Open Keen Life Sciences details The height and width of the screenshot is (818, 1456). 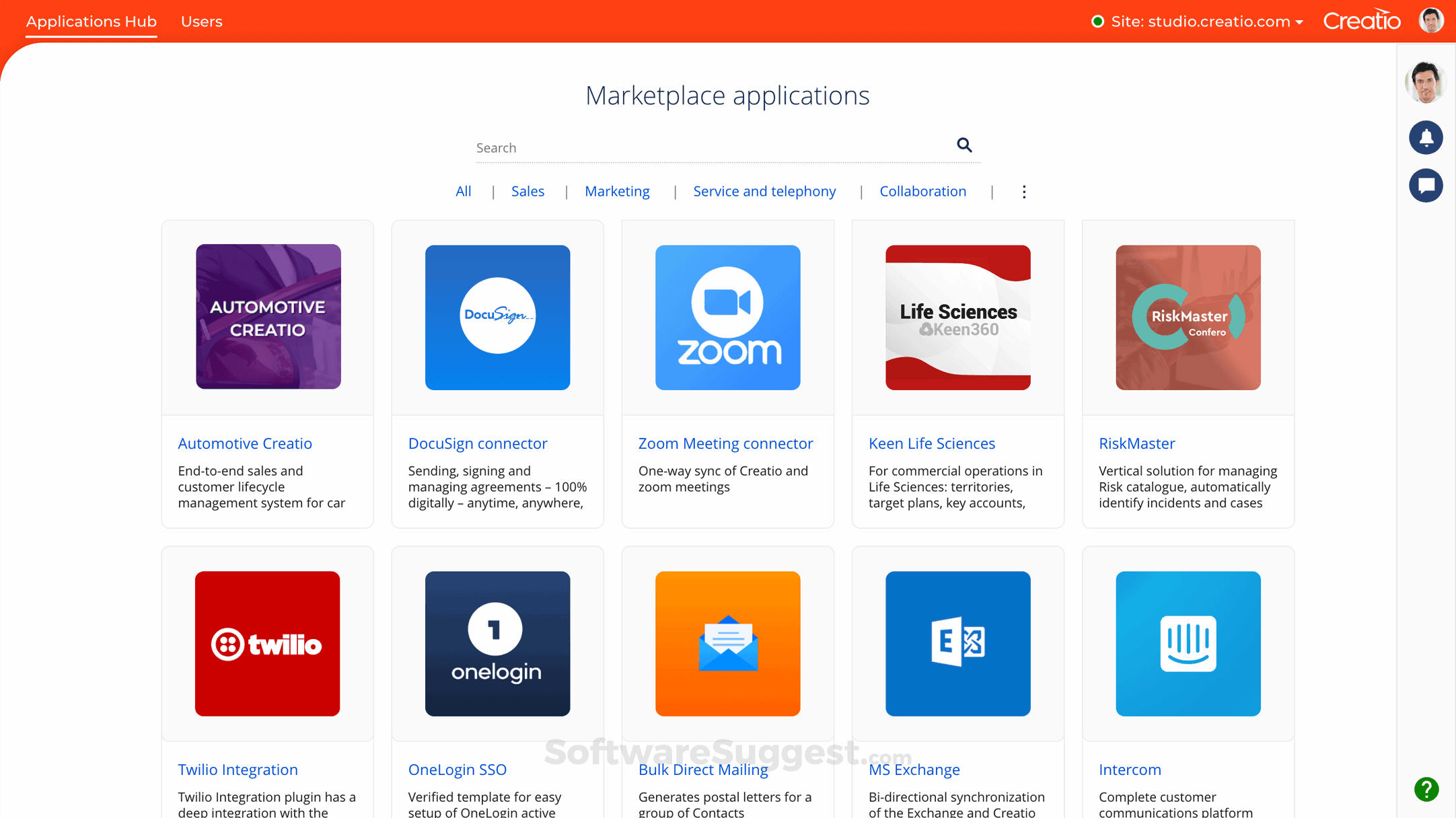click(x=932, y=443)
